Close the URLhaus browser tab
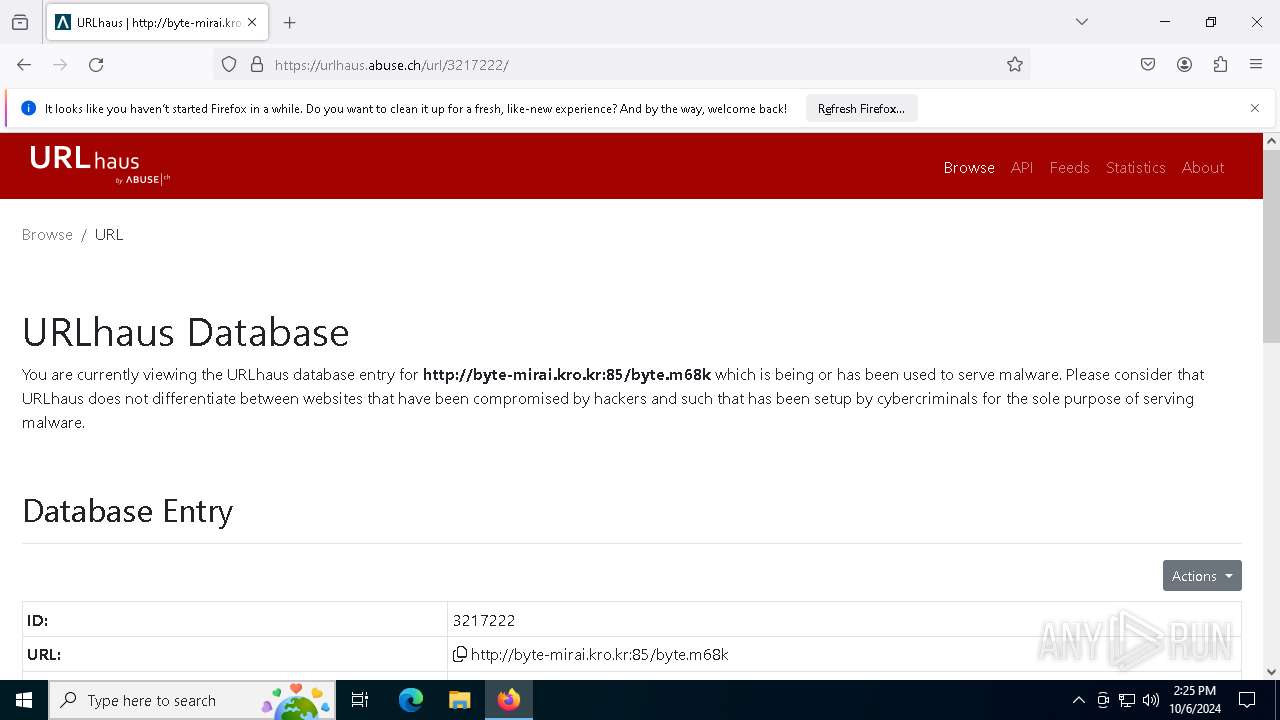Viewport: 1280px width, 720px height. pyautogui.click(x=252, y=22)
